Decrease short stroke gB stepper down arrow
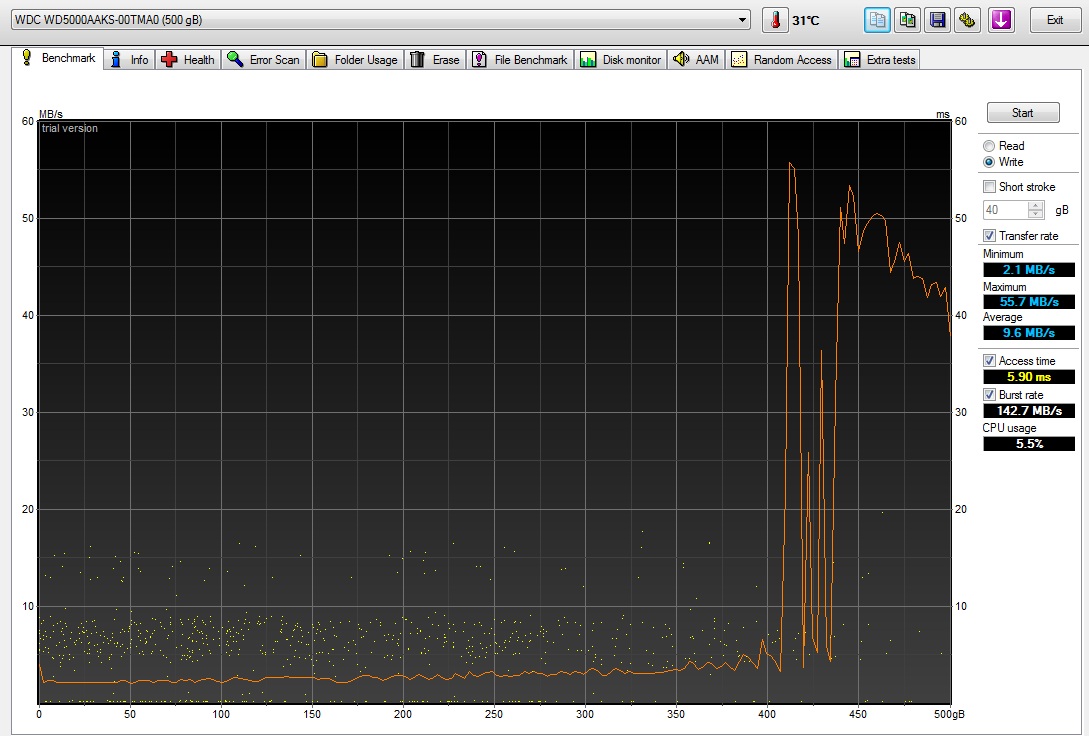Viewport: 1089px width, 739px height. 1036,214
